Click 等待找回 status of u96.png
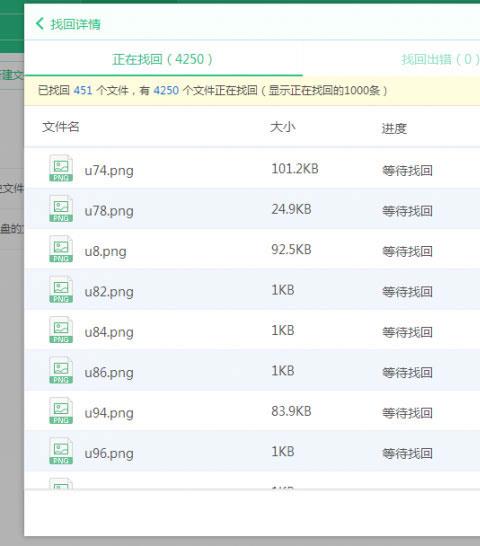 click(407, 453)
